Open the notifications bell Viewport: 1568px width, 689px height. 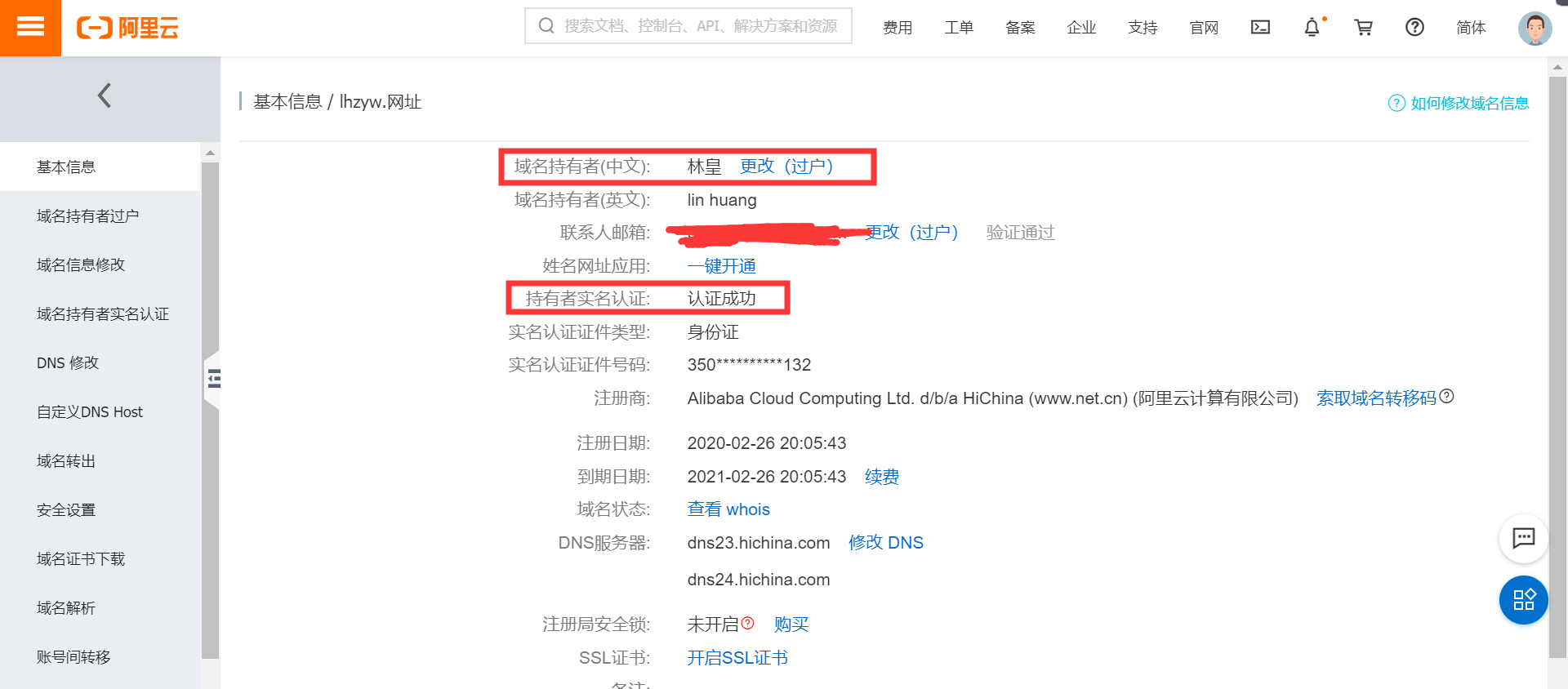click(1312, 27)
